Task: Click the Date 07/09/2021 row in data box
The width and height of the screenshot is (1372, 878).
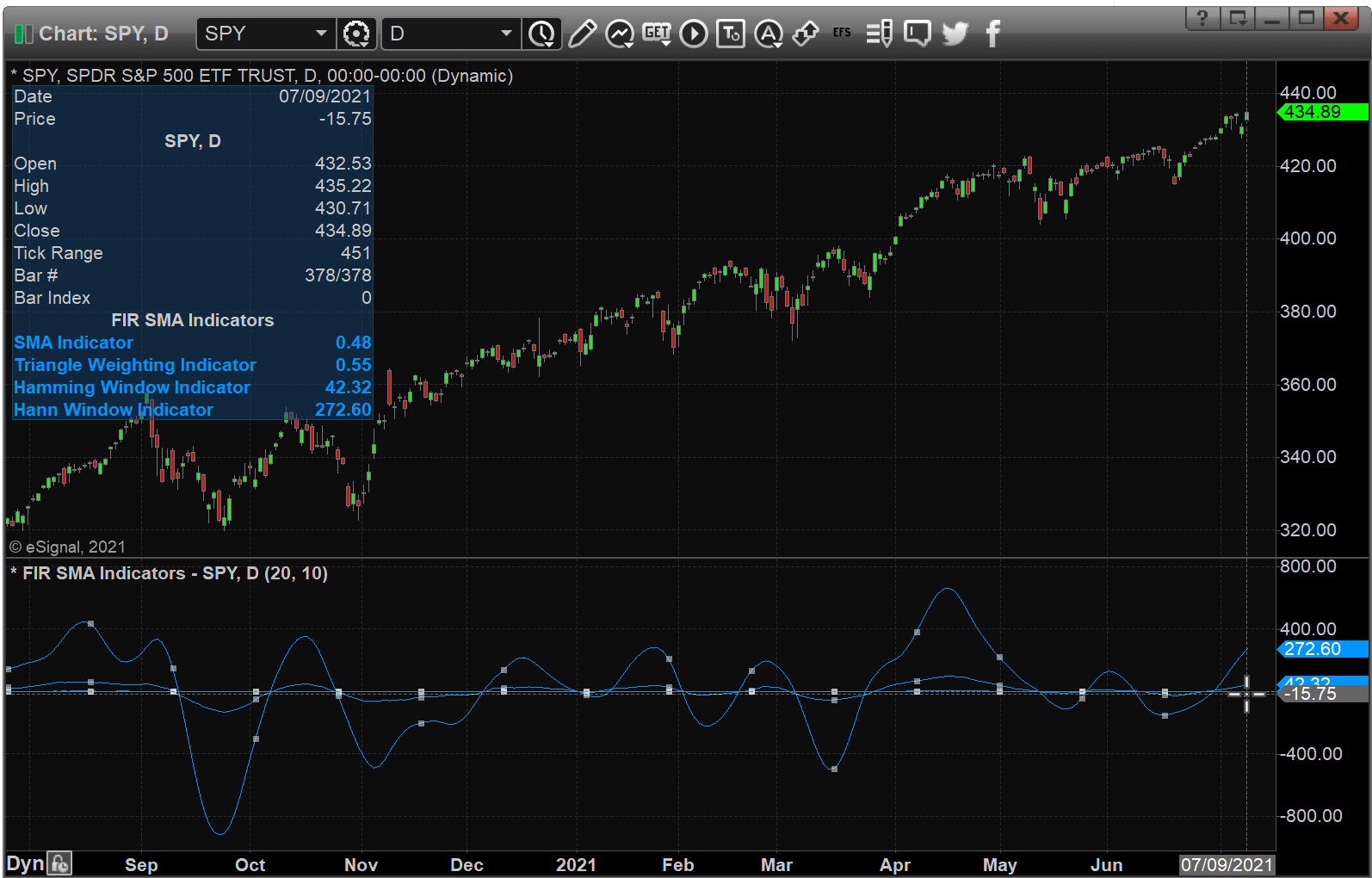Action: (x=193, y=96)
